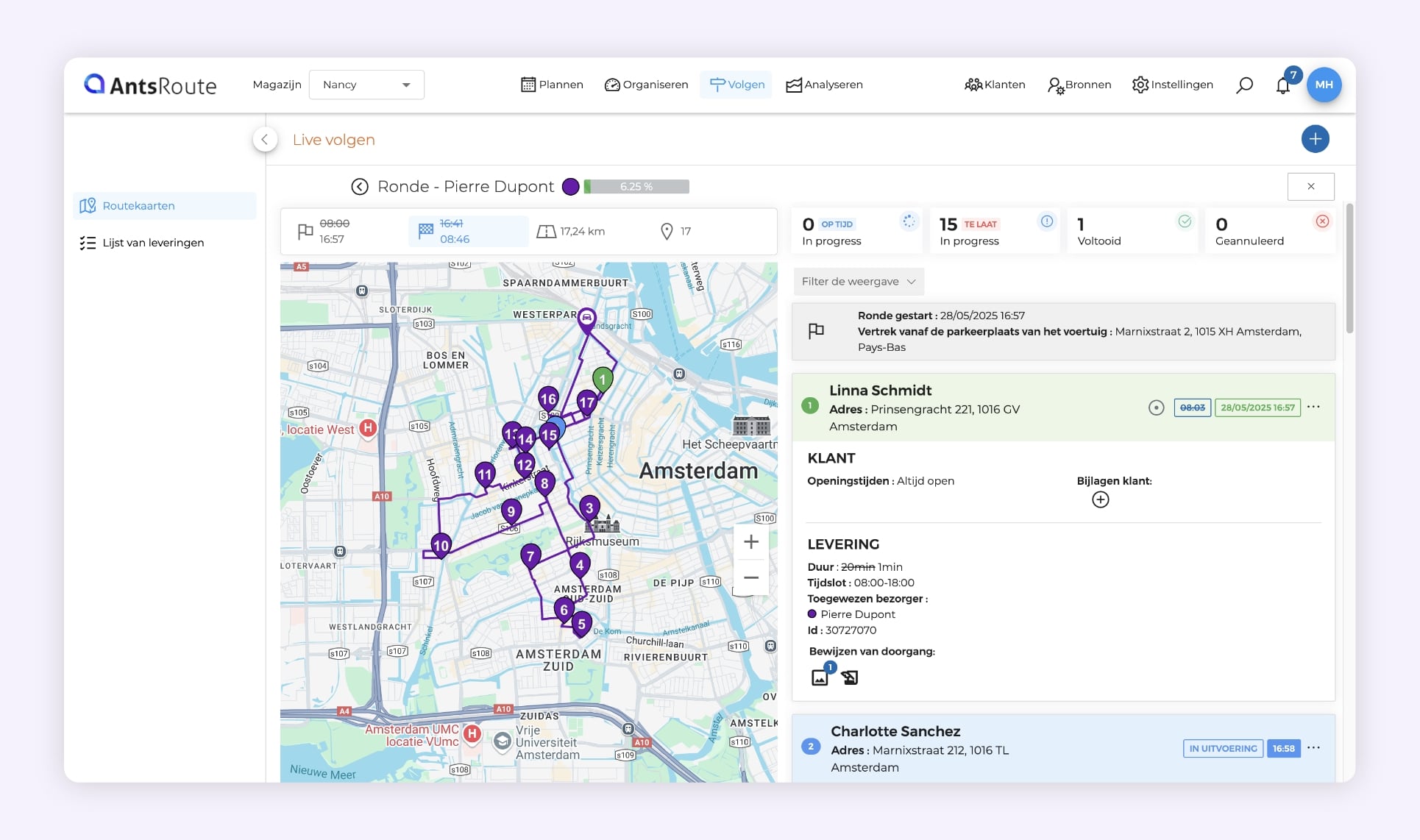Add a customer attachment with plus icon
Screen dimensions: 1420x840
pyautogui.click(x=1100, y=500)
